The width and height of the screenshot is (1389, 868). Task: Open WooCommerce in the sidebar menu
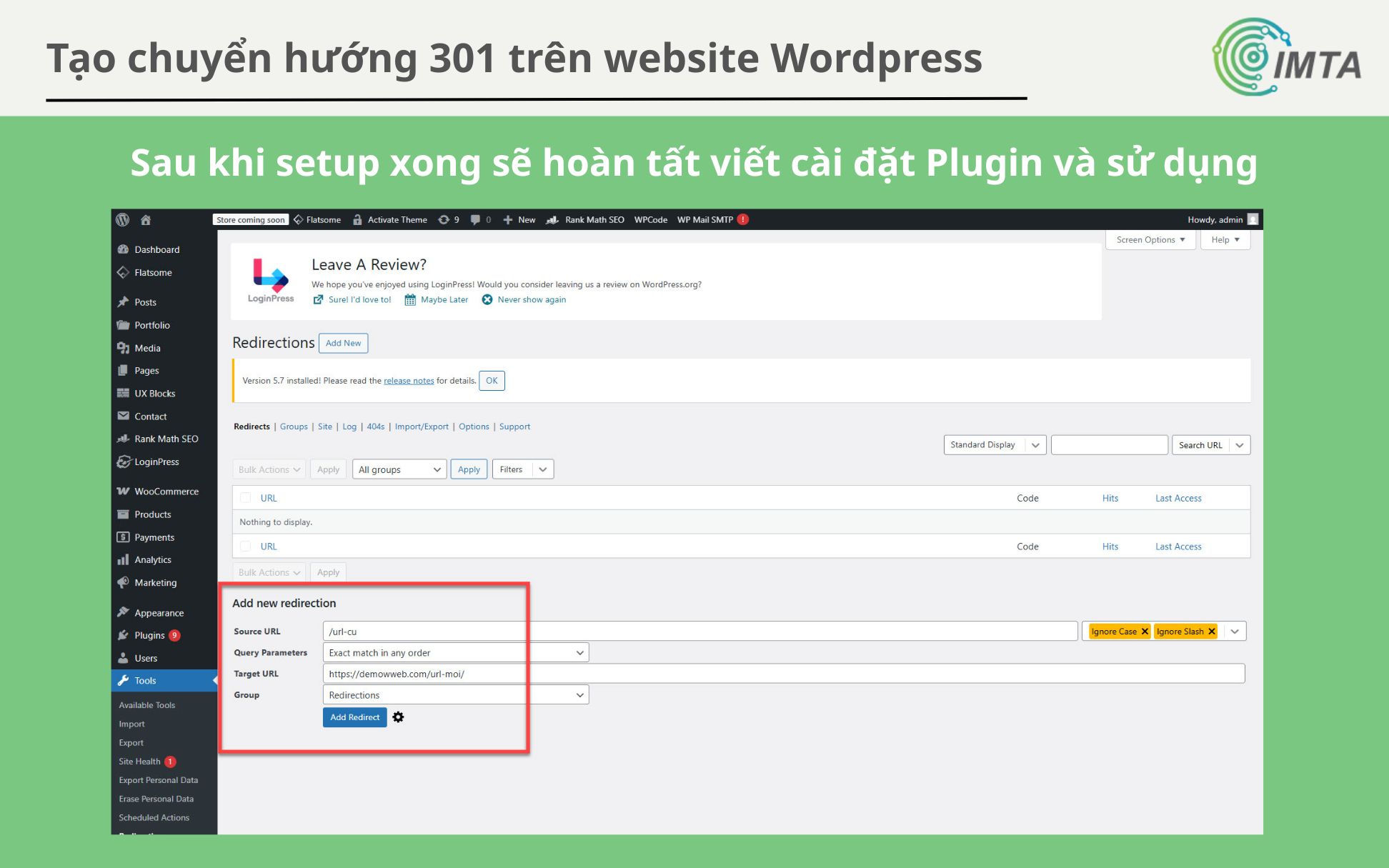(x=166, y=492)
